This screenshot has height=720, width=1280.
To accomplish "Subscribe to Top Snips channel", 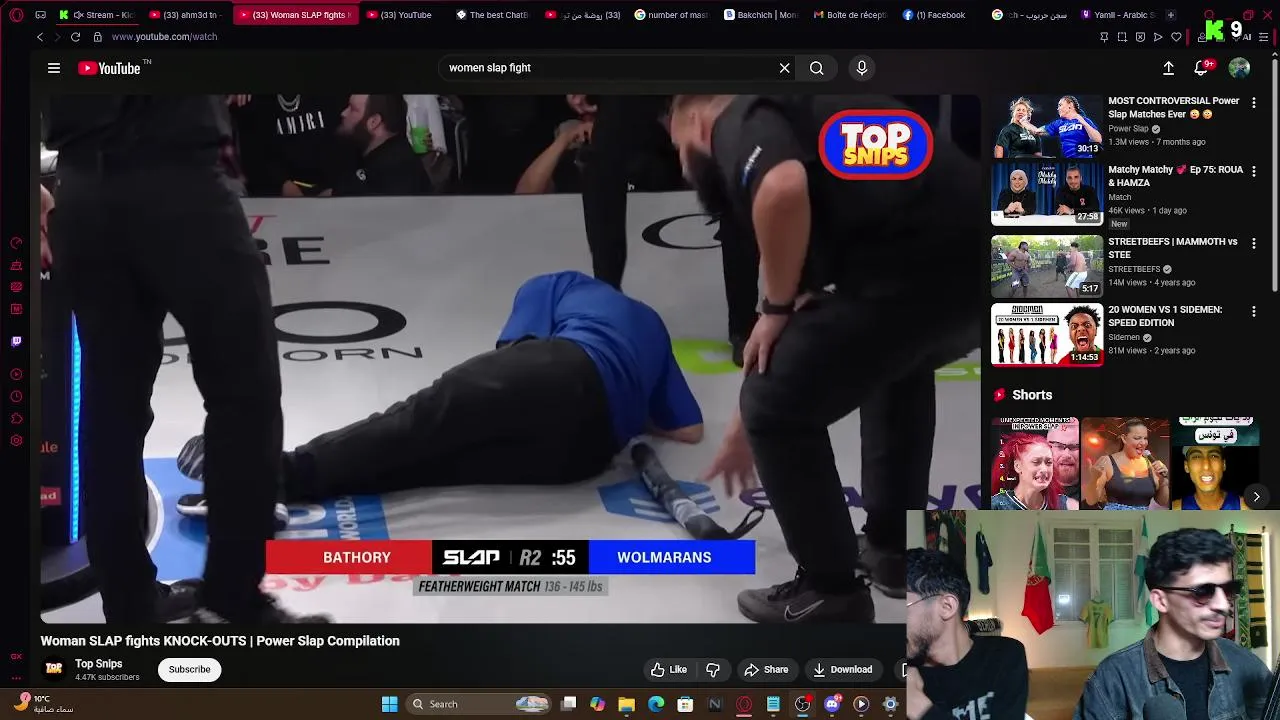I will (x=189, y=670).
